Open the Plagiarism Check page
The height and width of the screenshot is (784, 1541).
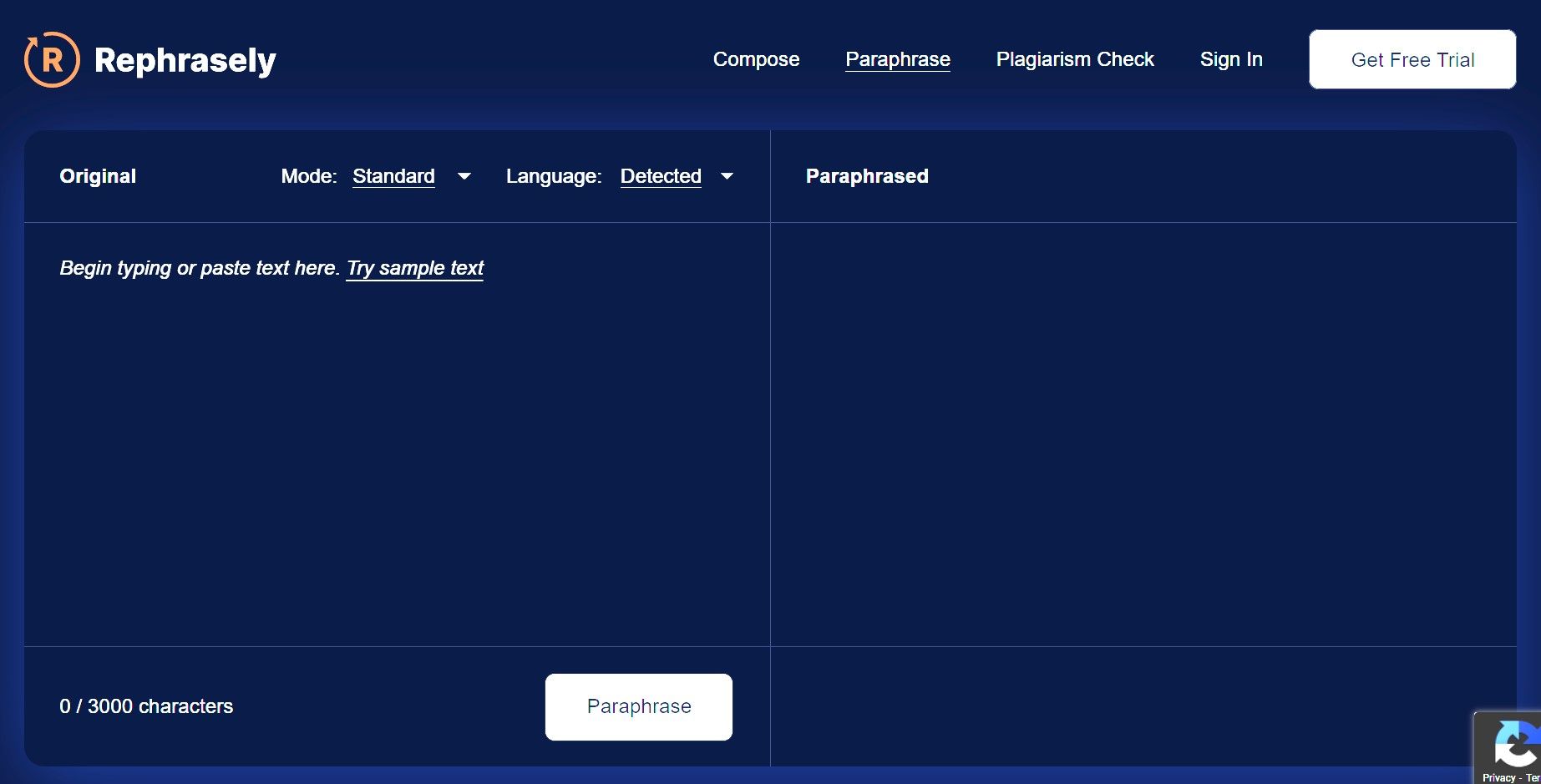tap(1074, 59)
